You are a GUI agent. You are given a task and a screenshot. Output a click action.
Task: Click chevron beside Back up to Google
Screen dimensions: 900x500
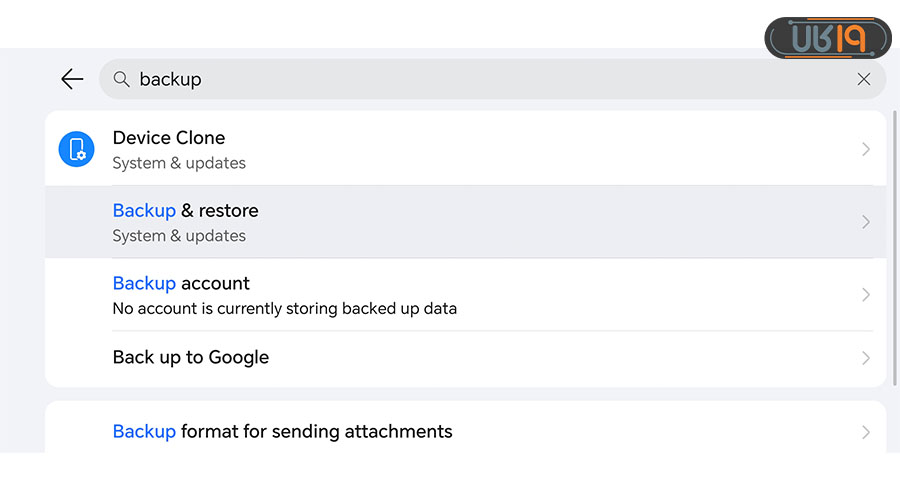(x=866, y=358)
